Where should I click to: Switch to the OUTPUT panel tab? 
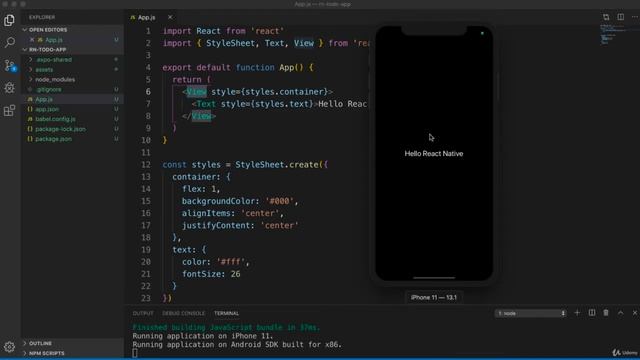tap(143, 313)
